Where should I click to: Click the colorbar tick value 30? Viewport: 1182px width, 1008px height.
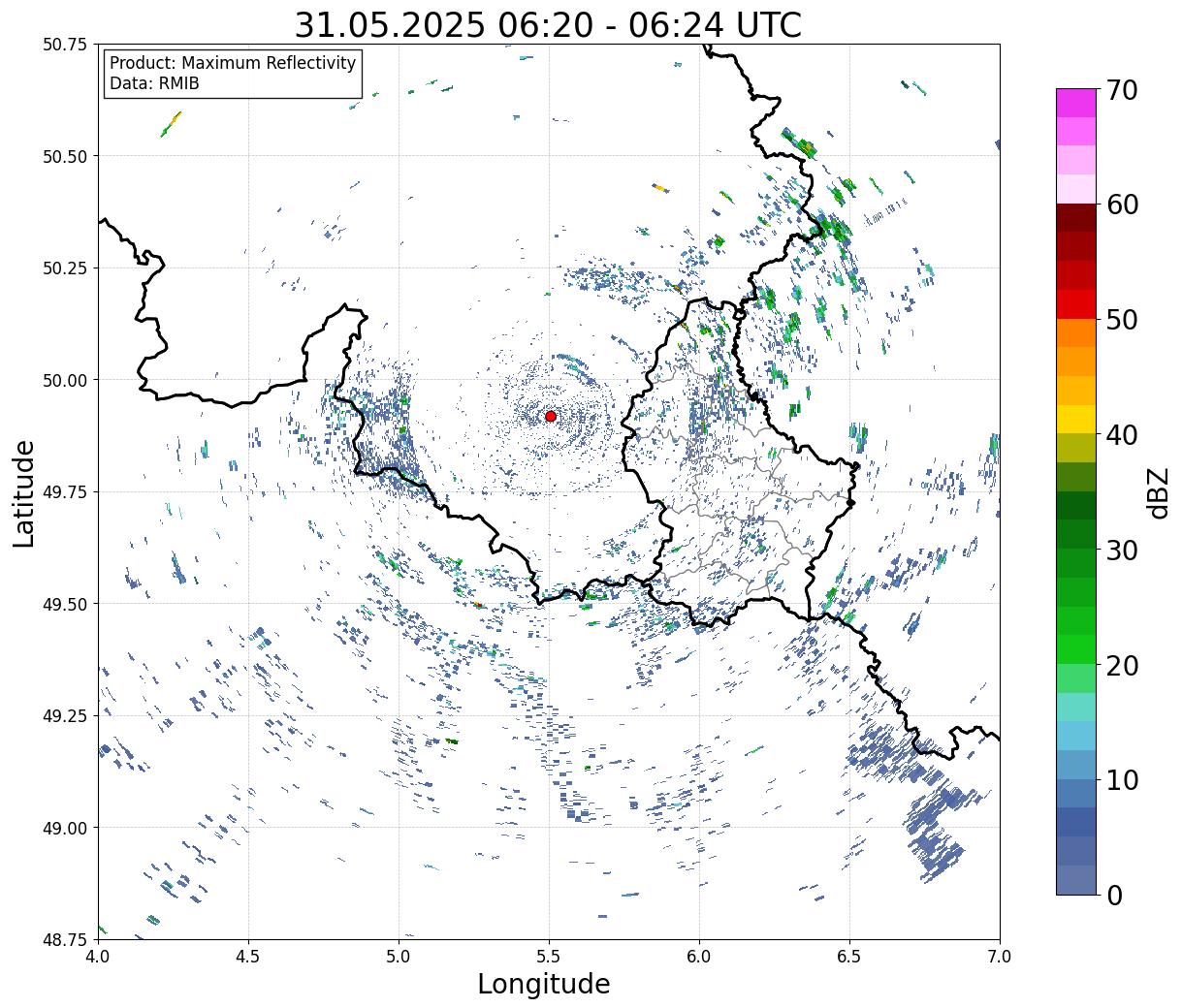1122,551
